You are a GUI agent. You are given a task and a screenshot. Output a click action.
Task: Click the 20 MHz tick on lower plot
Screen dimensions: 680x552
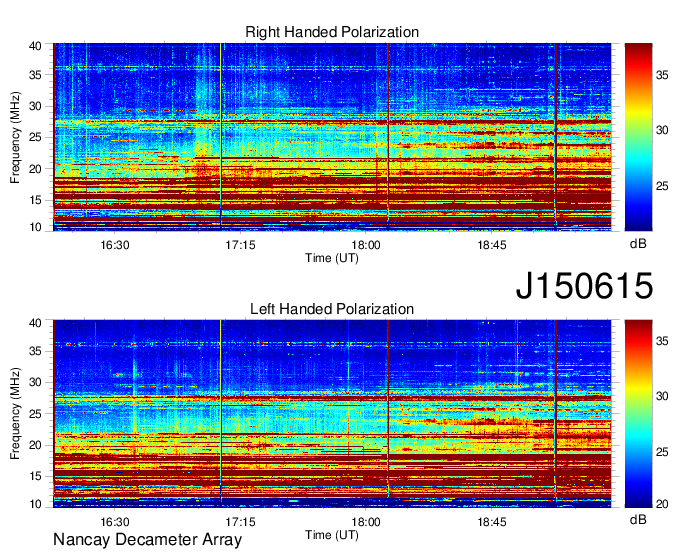[x=36, y=445]
